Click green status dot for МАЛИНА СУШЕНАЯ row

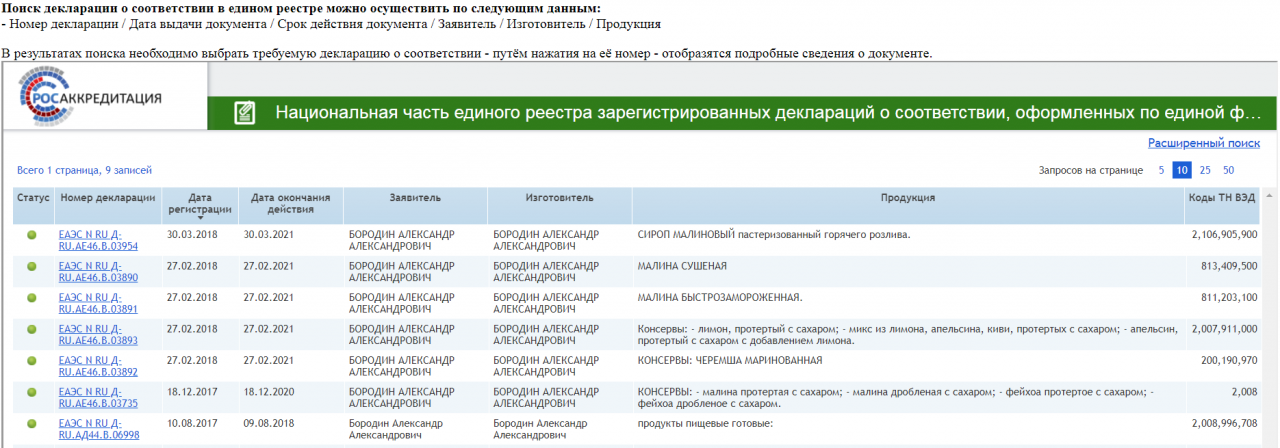[x=32, y=266]
